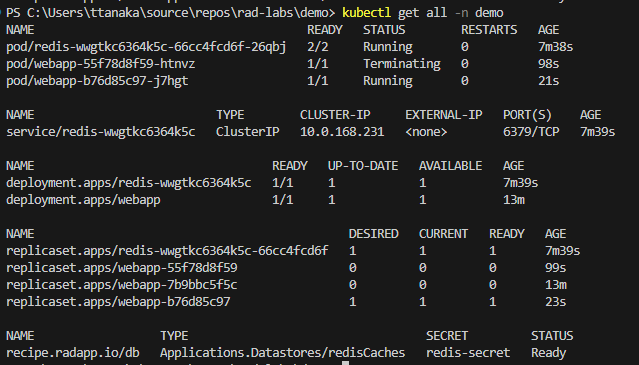Click the blue command decoration dot beside the prompt

[1, 12]
